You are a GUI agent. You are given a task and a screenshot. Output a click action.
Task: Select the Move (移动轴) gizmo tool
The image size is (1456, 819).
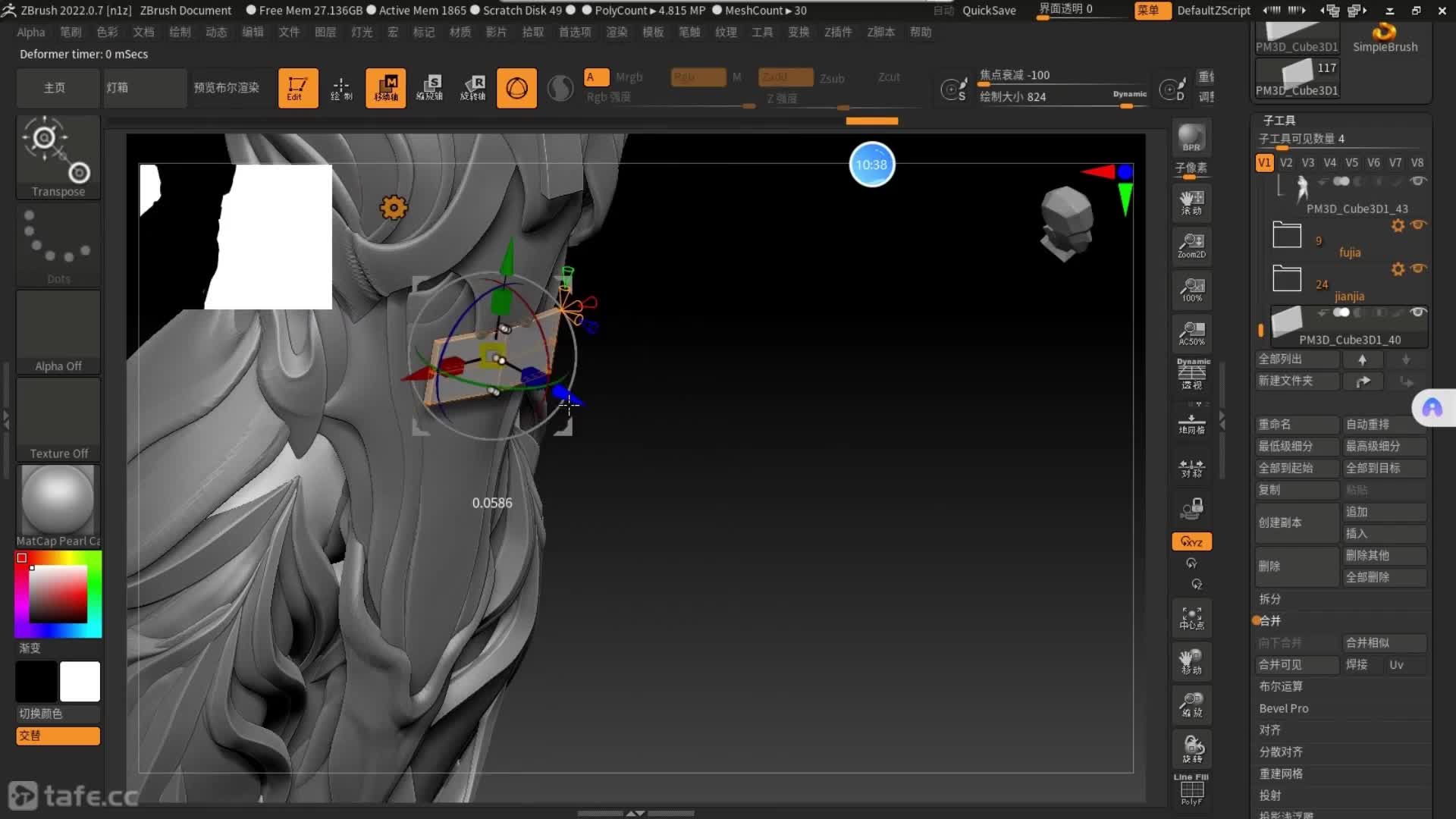tap(385, 88)
